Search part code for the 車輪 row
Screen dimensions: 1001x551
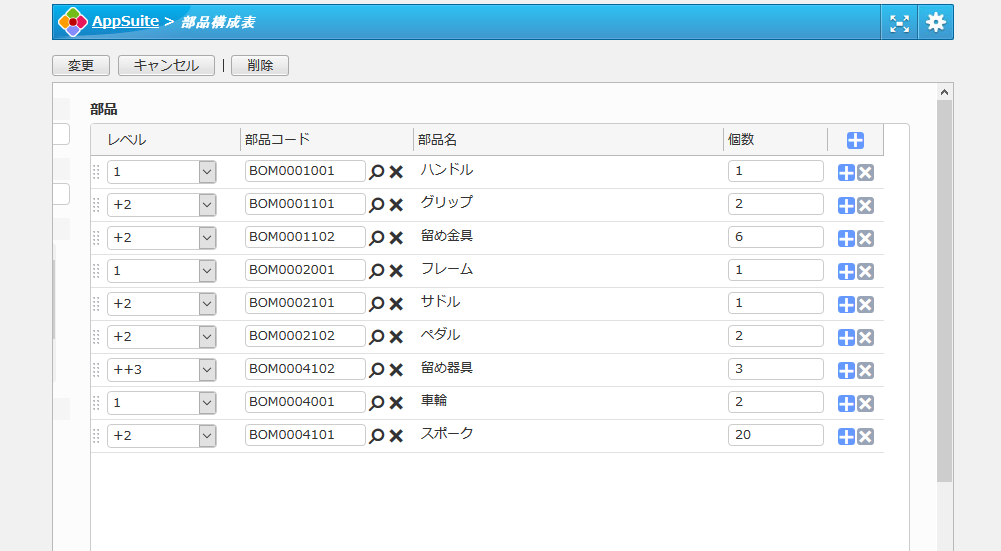click(377, 403)
